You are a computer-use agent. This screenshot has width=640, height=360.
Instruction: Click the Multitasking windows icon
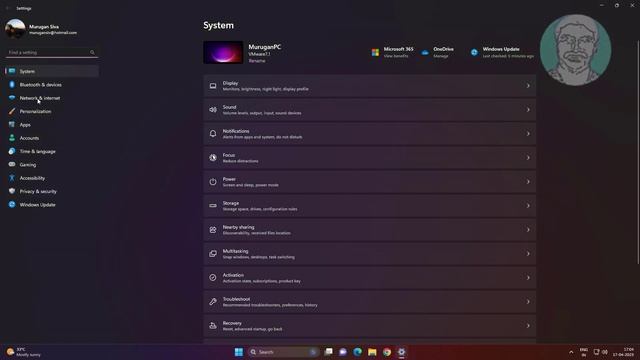213,253
